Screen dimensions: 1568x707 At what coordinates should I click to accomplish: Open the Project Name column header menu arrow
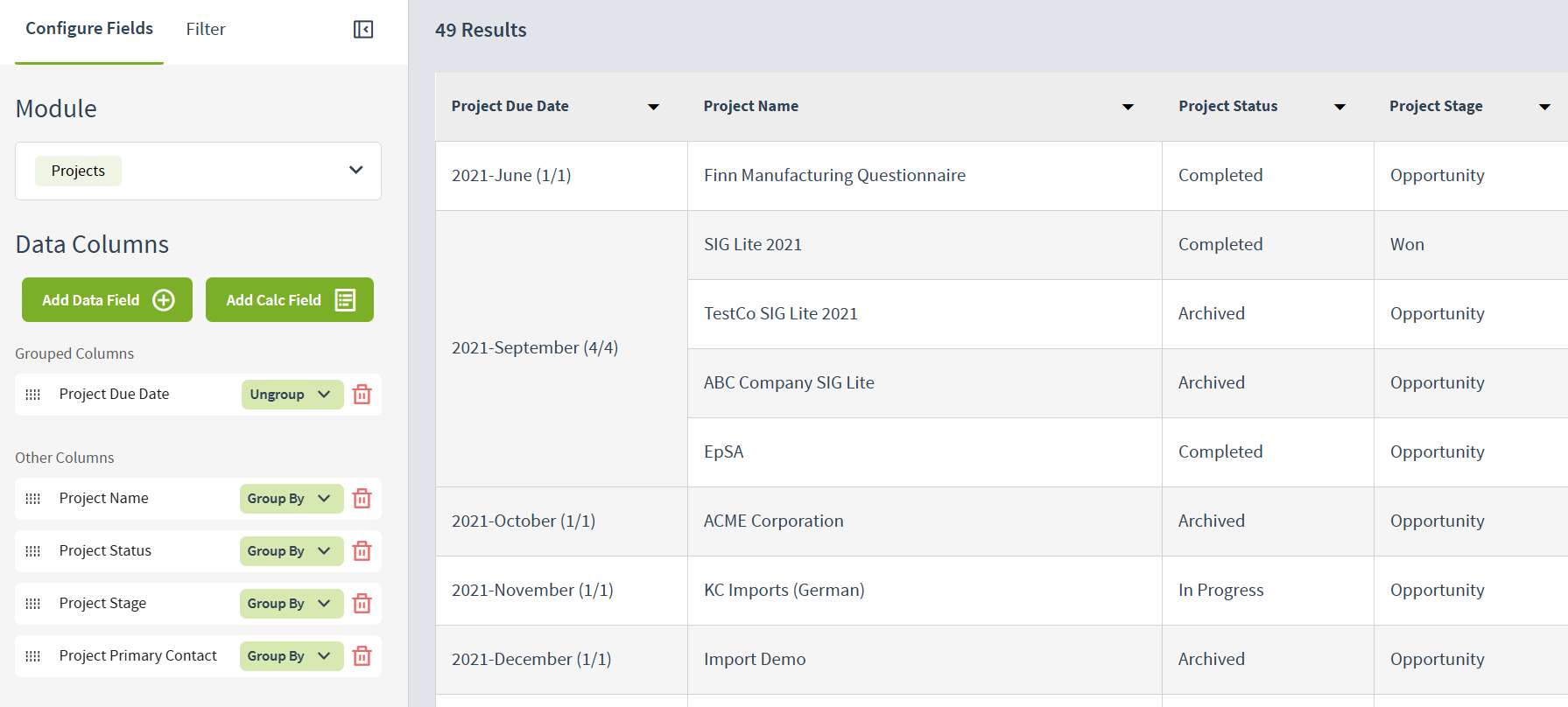click(x=1128, y=107)
